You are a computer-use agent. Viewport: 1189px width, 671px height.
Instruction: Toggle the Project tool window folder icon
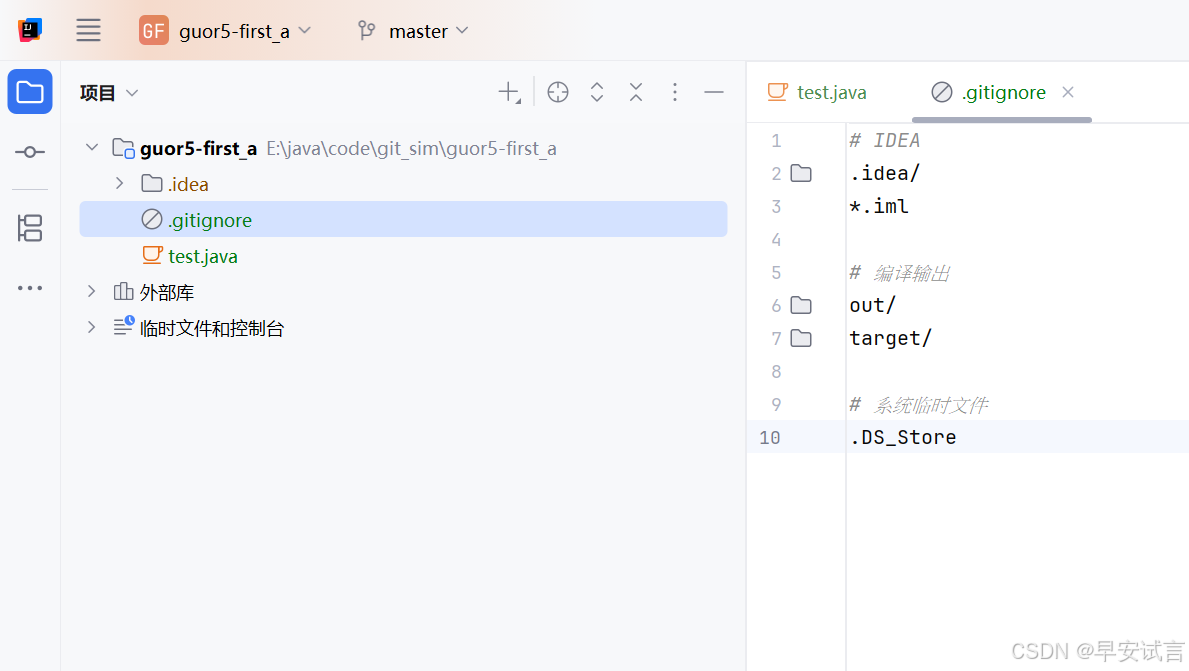click(30, 92)
